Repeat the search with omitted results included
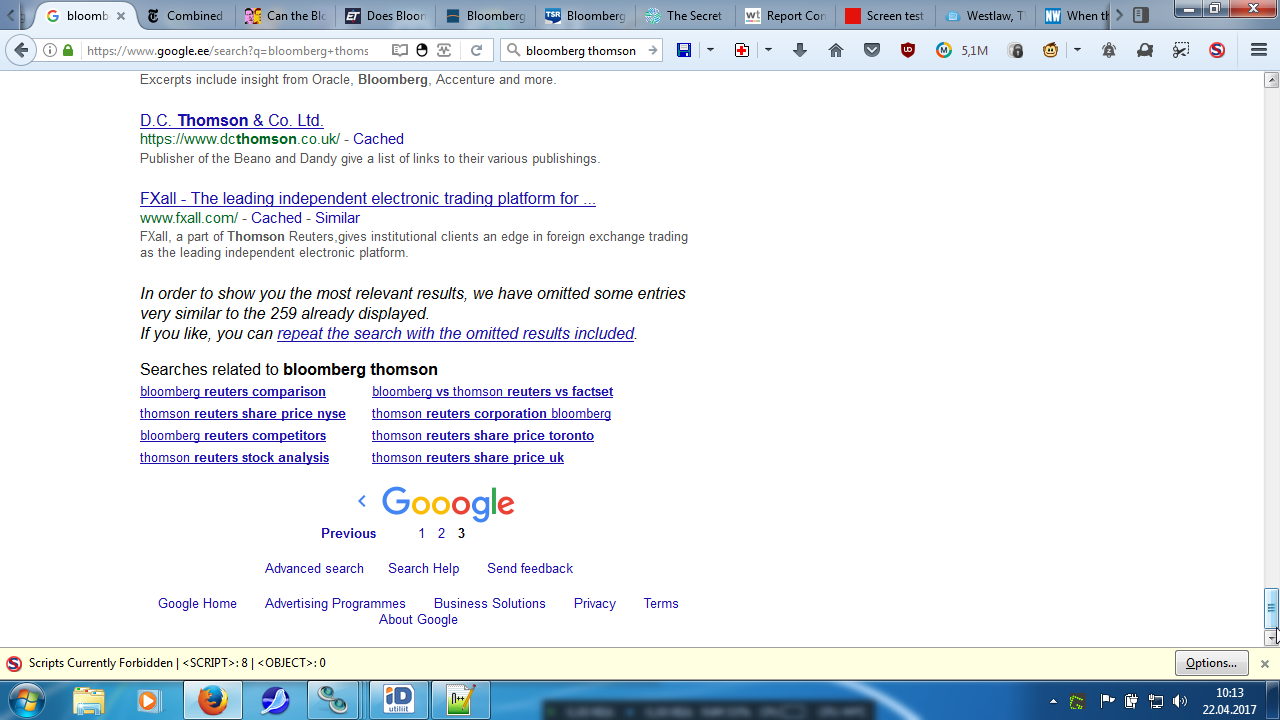1280x720 pixels. pyautogui.click(x=456, y=333)
